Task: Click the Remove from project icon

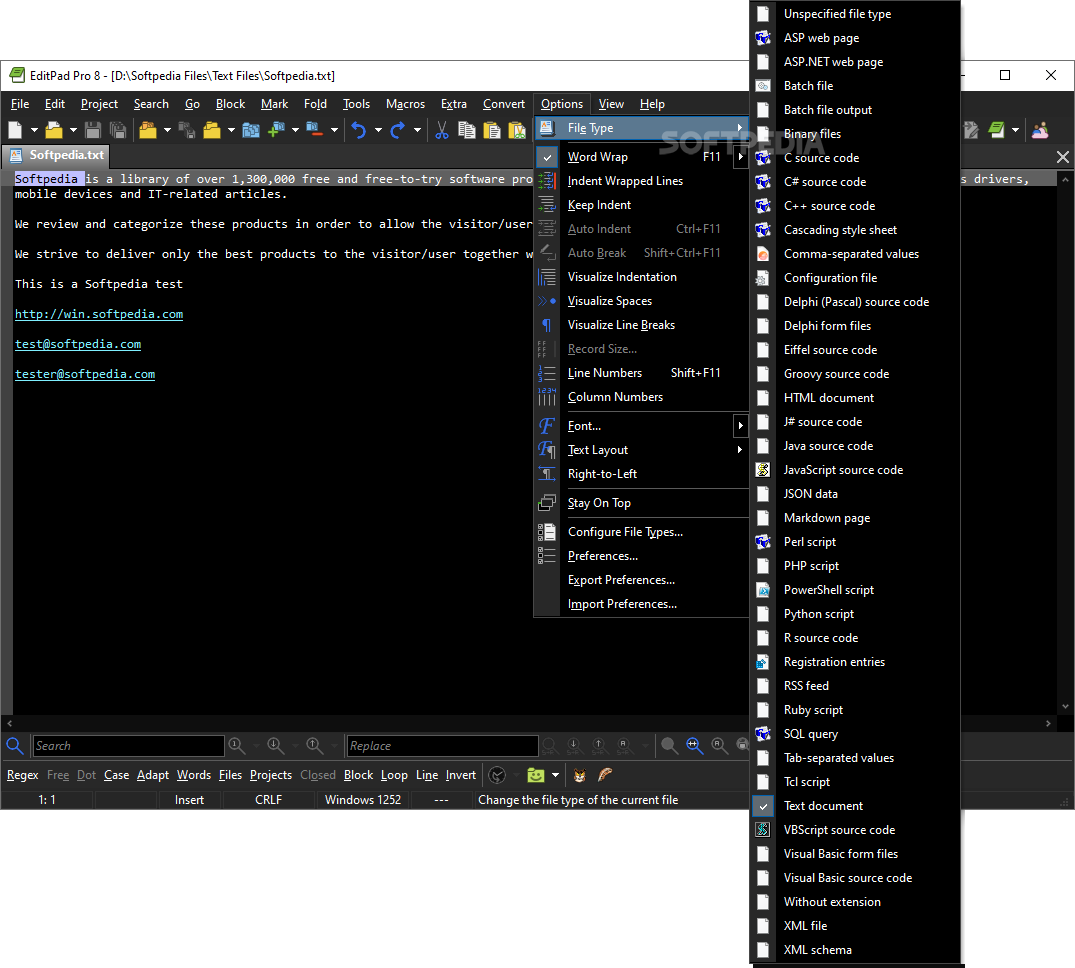Action: (x=315, y=130)
